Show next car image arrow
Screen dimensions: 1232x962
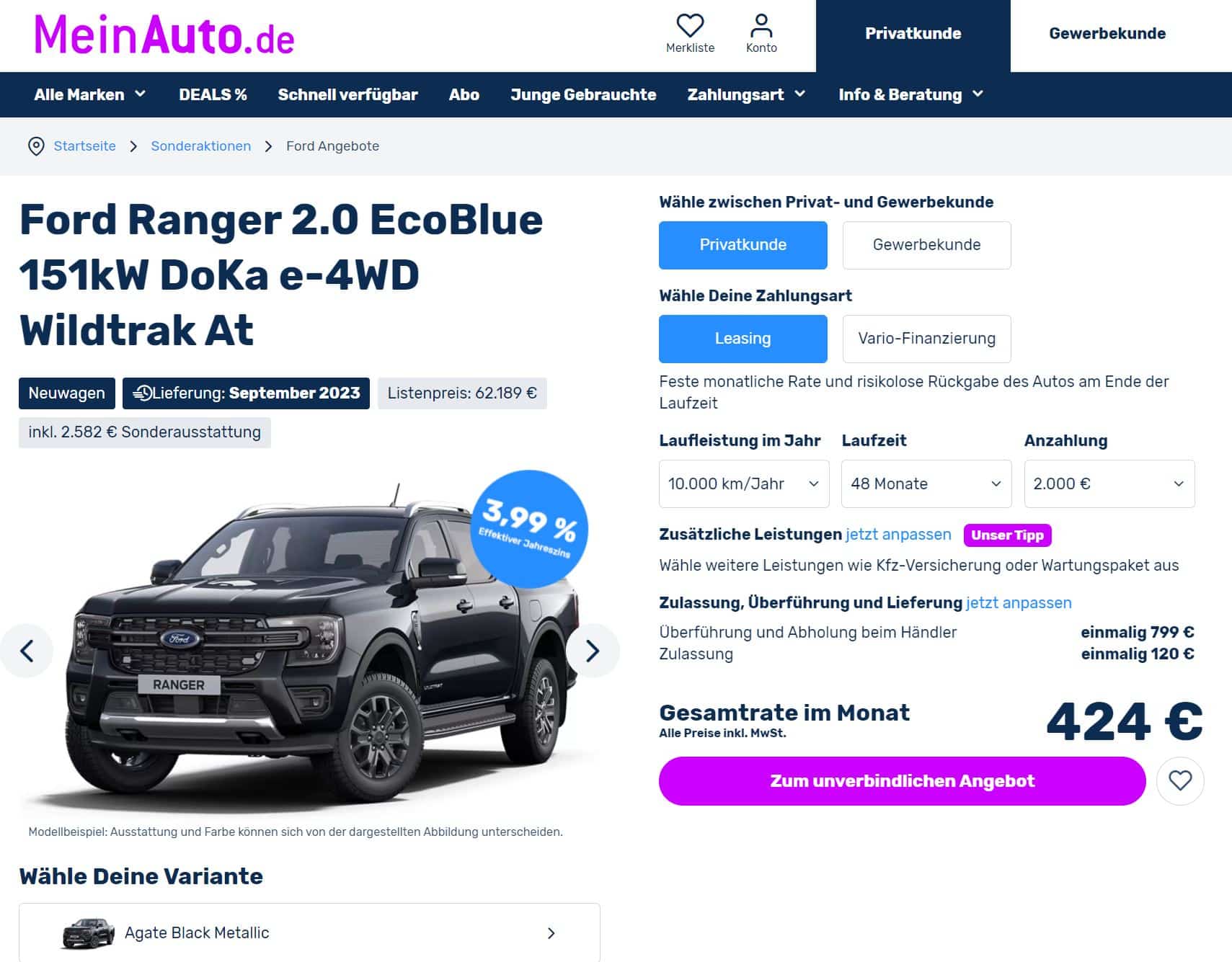pos(593,651)
